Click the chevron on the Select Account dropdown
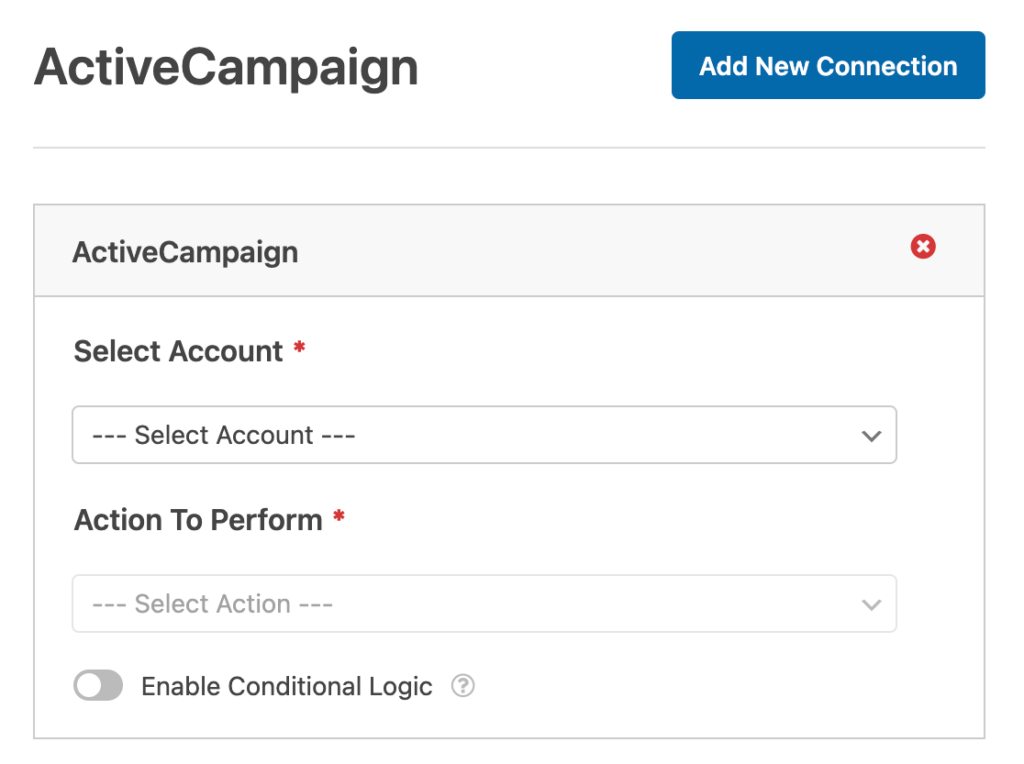 click(871, 435)
